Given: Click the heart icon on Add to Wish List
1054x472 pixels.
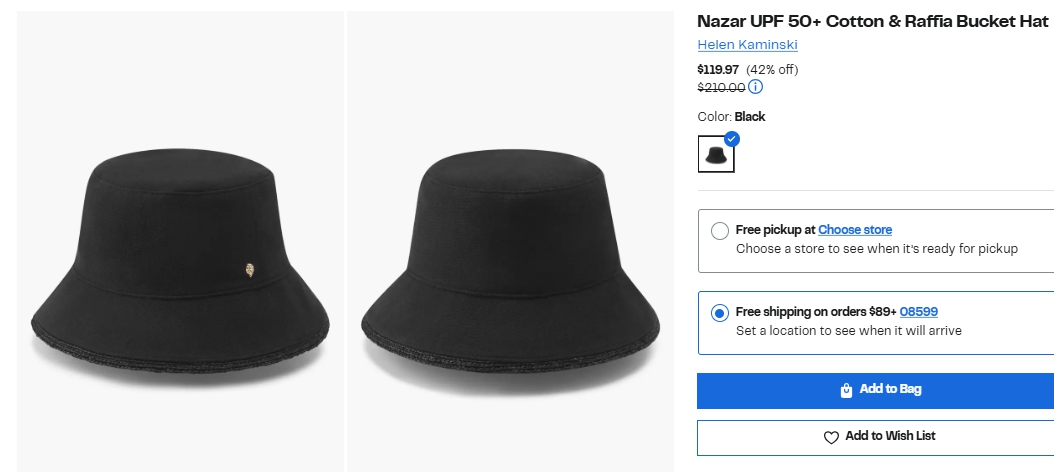Looking at the screenshot, I should click(831, 437).
